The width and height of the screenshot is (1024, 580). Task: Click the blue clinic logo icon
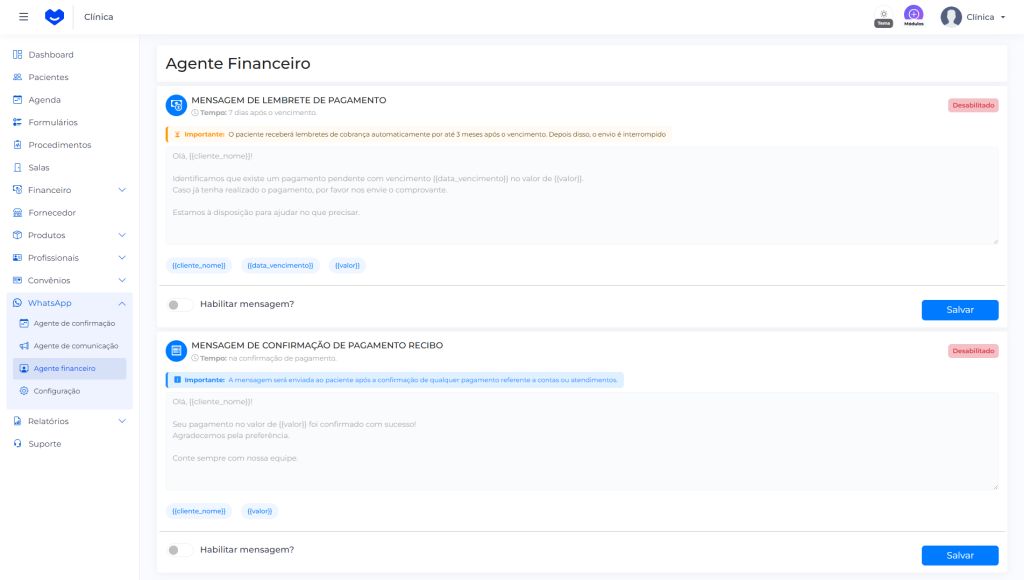pyautogui.click(x=54, y=17)
